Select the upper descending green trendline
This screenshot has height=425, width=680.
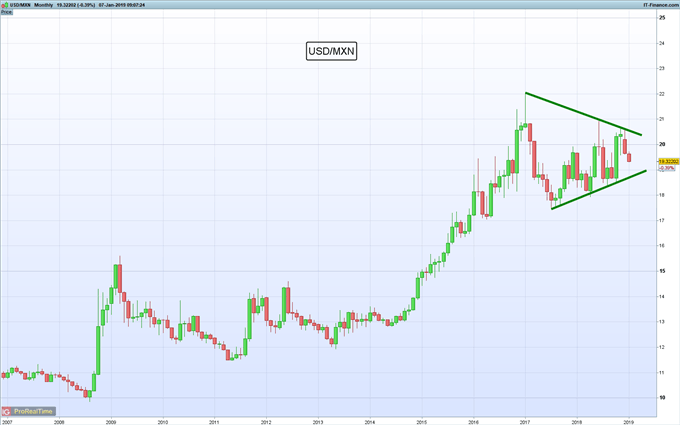click(583, 114)
